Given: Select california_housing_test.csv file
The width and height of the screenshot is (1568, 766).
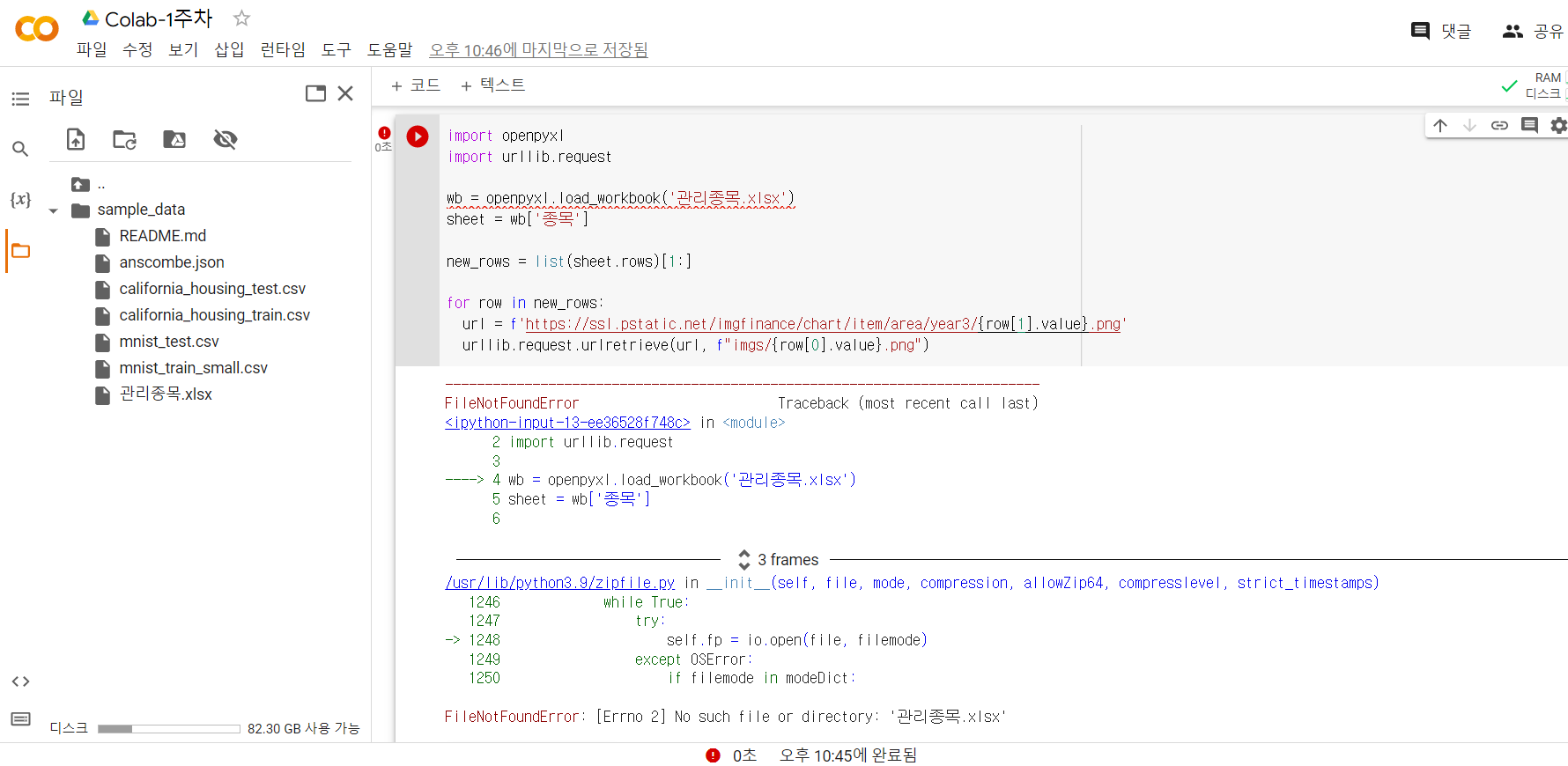Looking at the screenshot, I should [x=212, y=289].
